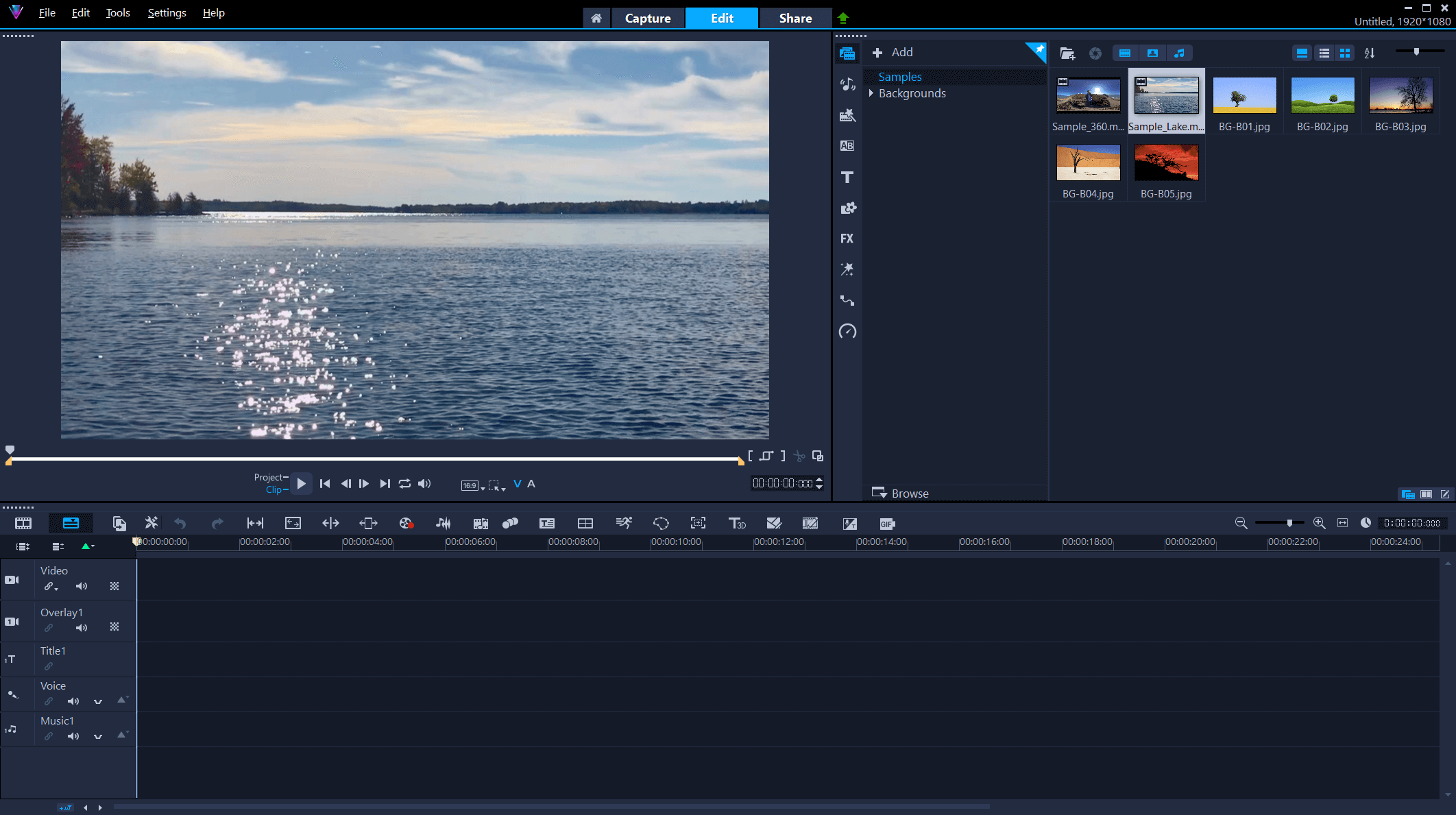Open the Settings menu

tap(166, 12)
